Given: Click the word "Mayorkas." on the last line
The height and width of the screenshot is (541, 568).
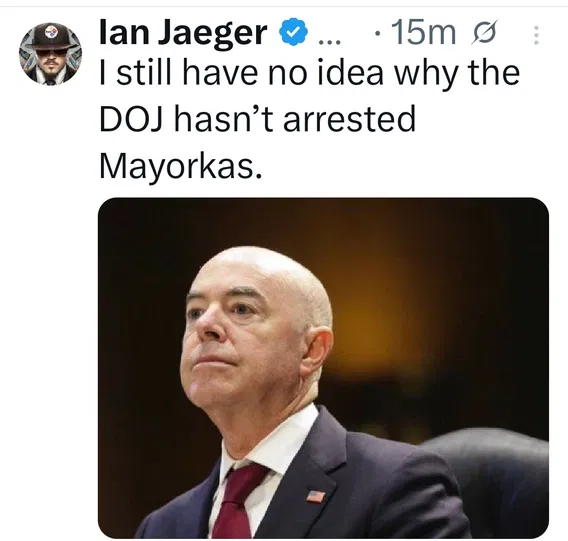Looking at the screenshot, I should tap(180, 168).
